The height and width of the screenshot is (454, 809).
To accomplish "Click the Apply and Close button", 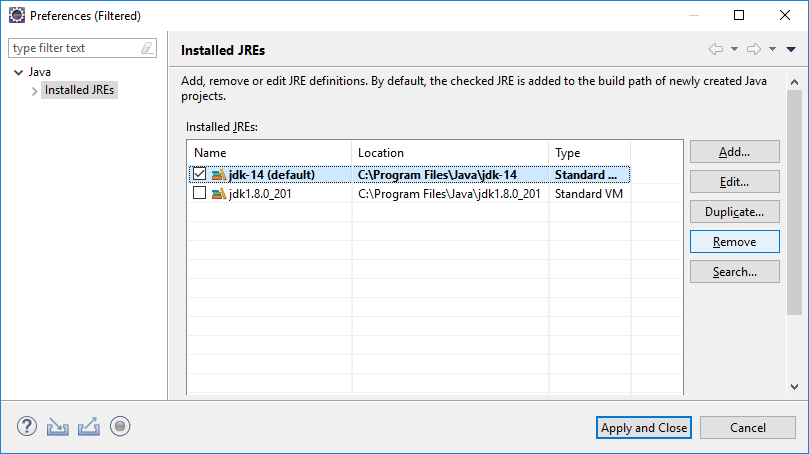I will pos(644,428).
